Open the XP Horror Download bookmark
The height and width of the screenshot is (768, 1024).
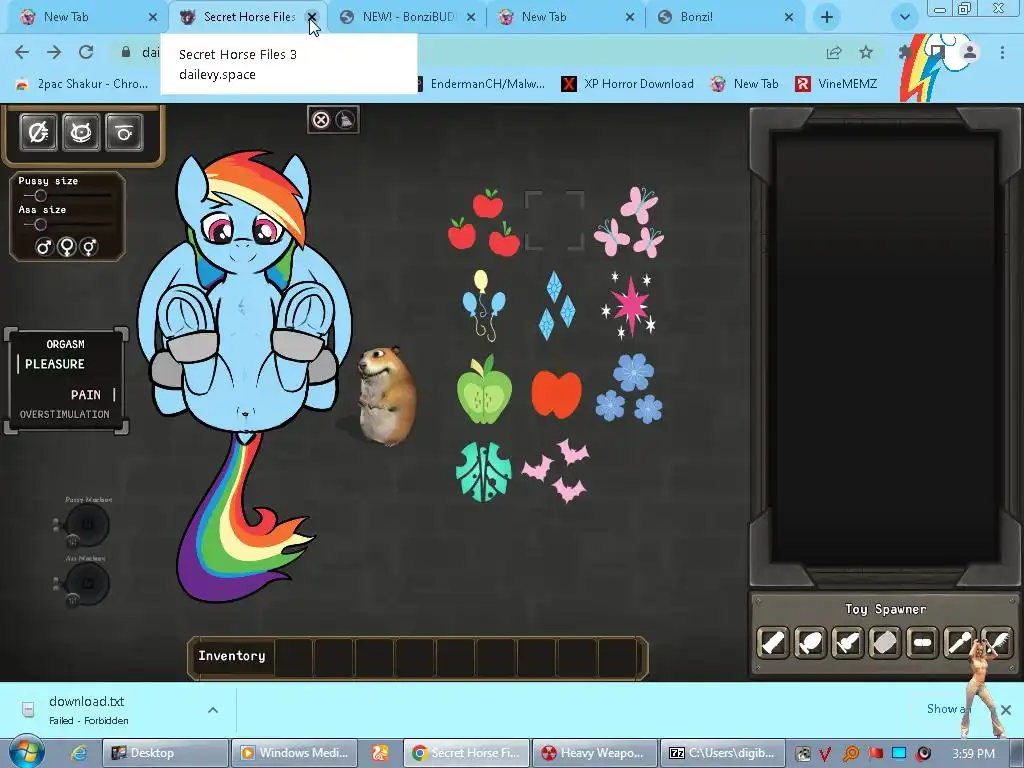pyautogui.click(x=628, y=84)
